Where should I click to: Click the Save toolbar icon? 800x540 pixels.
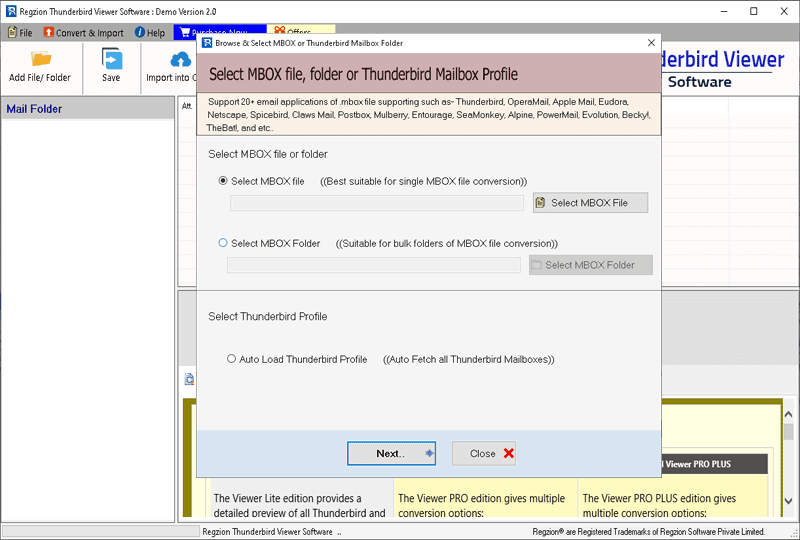point(111,60)
